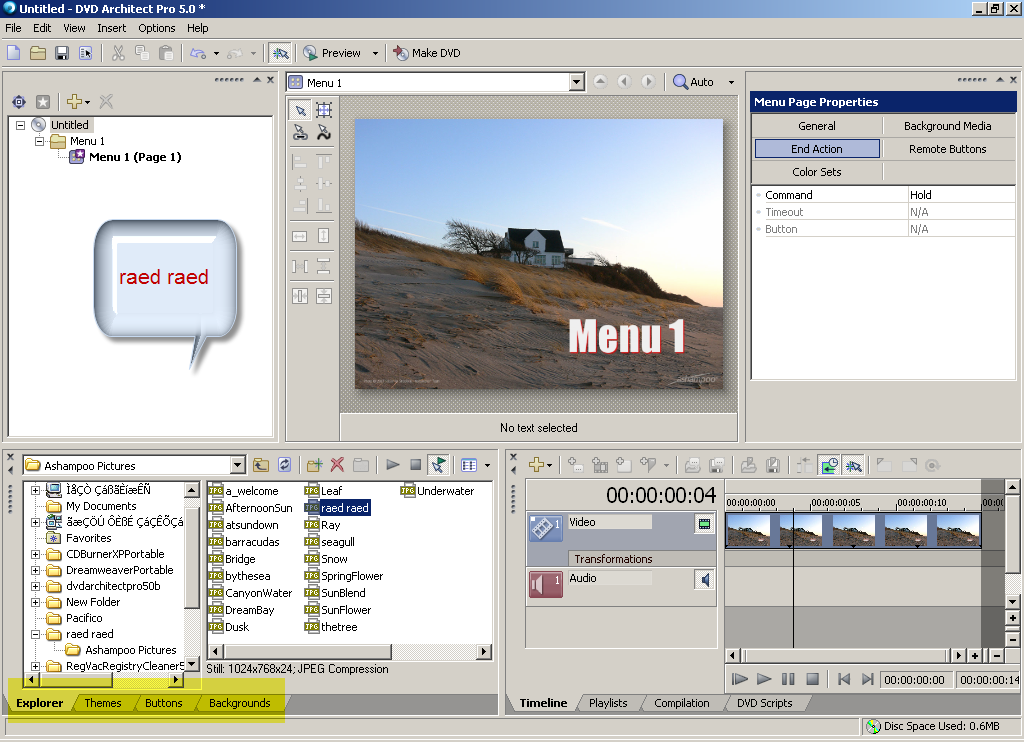Click the blue target icon above the project tree
Image resolution: width=1024 pixels, height=742 pixels.
pyautogui.click(x=19, y=102)
